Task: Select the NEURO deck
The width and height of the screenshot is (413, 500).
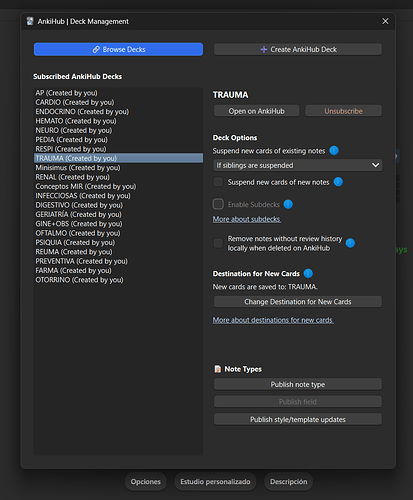Action: tap(118, 130)
